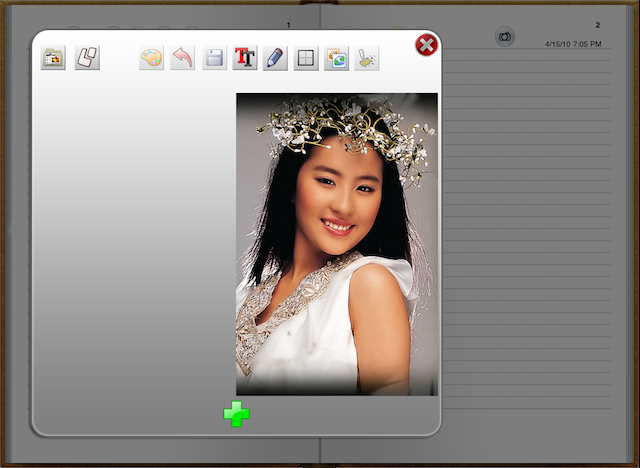Save using the floppy disk icon
Image resolution: width=640 pixels, height=468 pixels.
[214, 58]
